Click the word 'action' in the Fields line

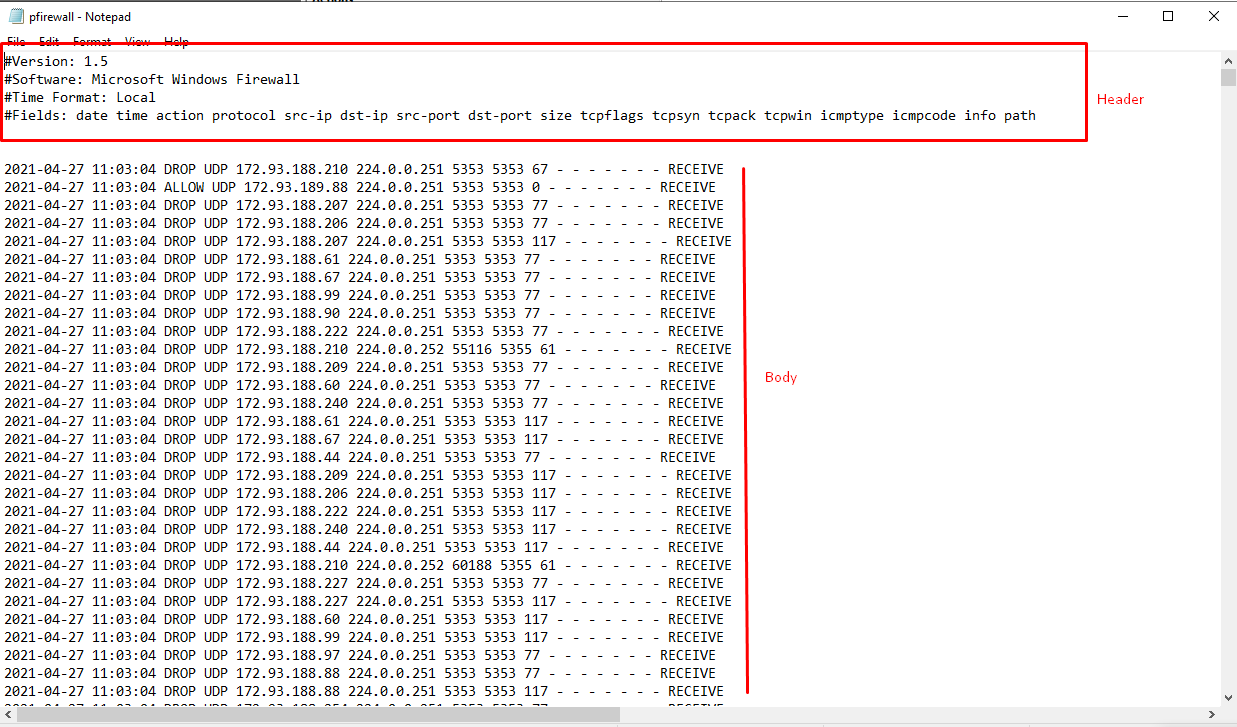[180, 115]
